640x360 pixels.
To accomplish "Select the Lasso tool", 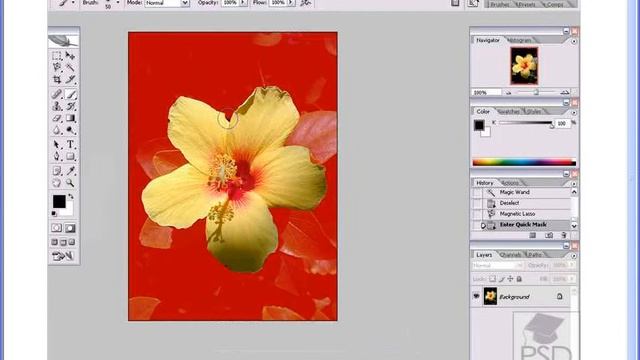I will click(x=57, y=67).
